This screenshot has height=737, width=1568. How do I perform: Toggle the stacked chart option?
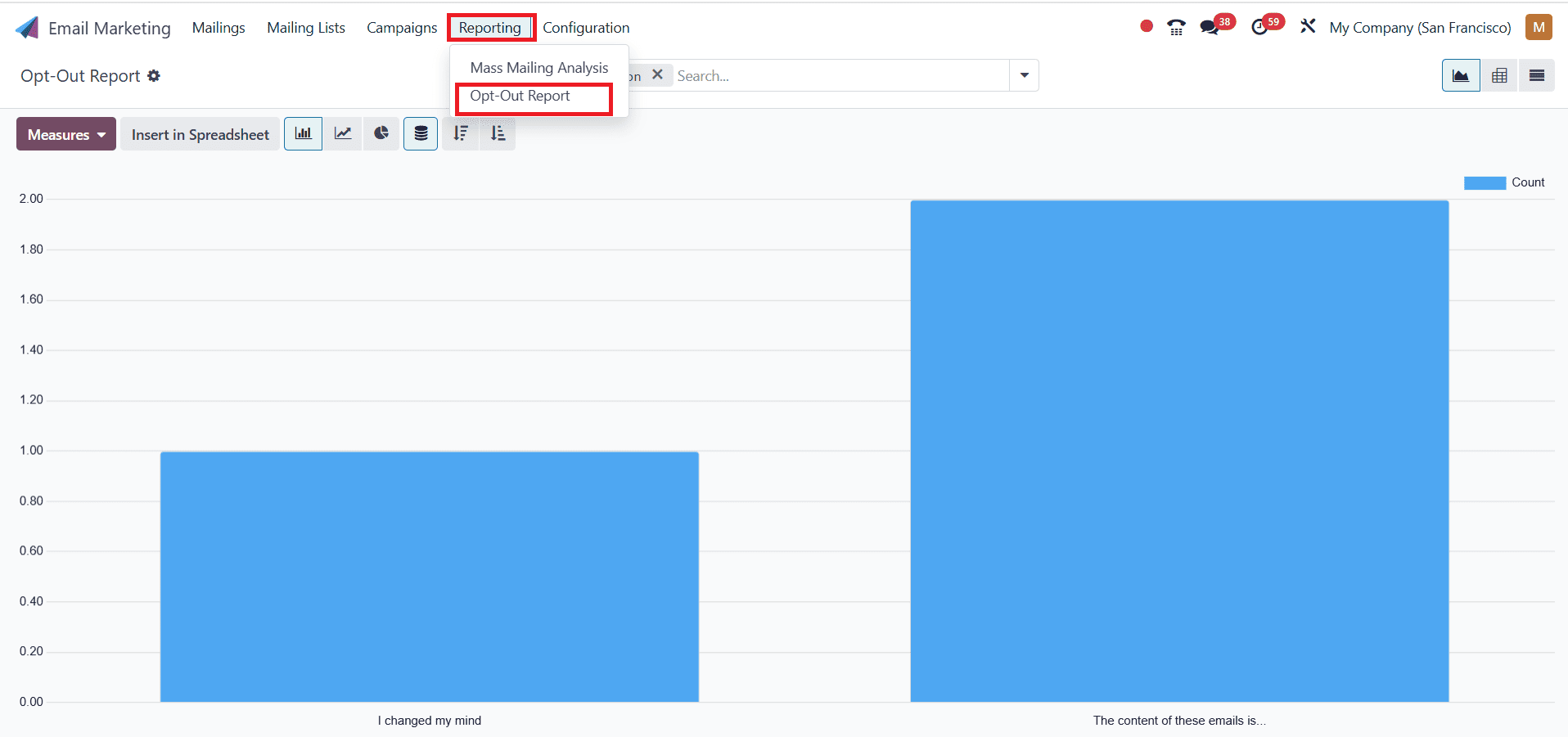[421, 133]
